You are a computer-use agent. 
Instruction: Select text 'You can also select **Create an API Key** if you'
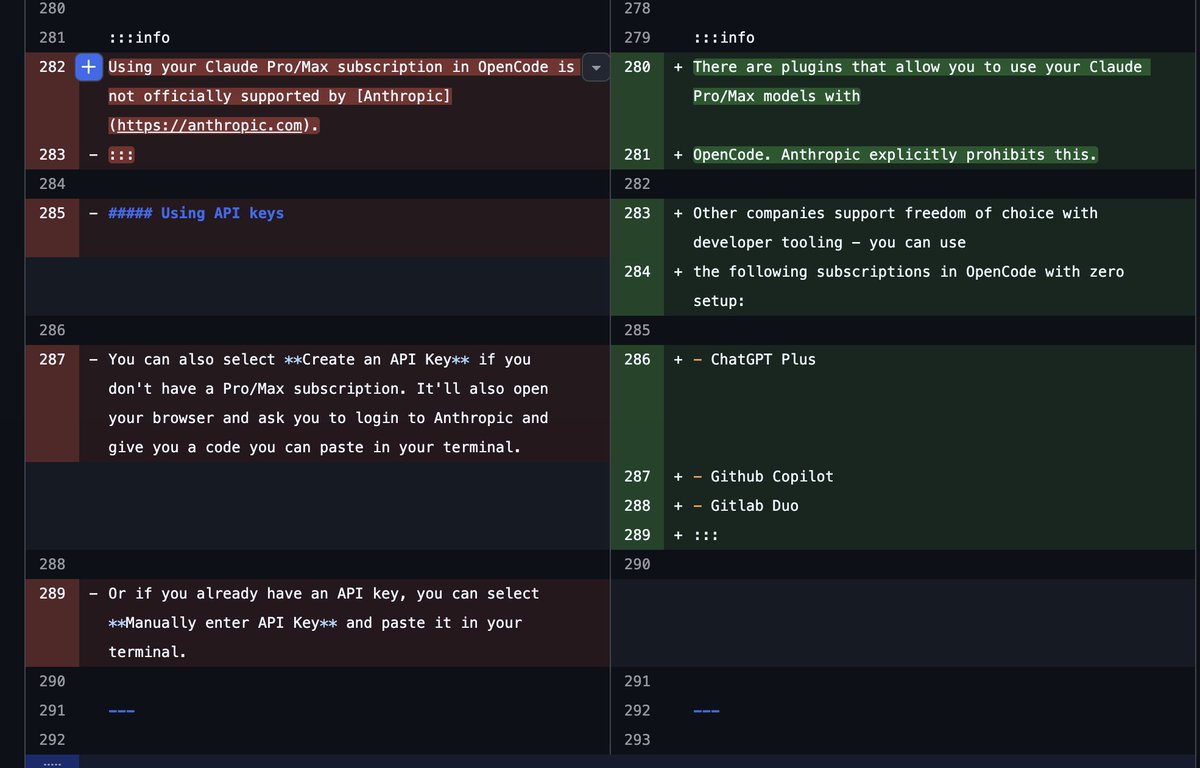320,359
